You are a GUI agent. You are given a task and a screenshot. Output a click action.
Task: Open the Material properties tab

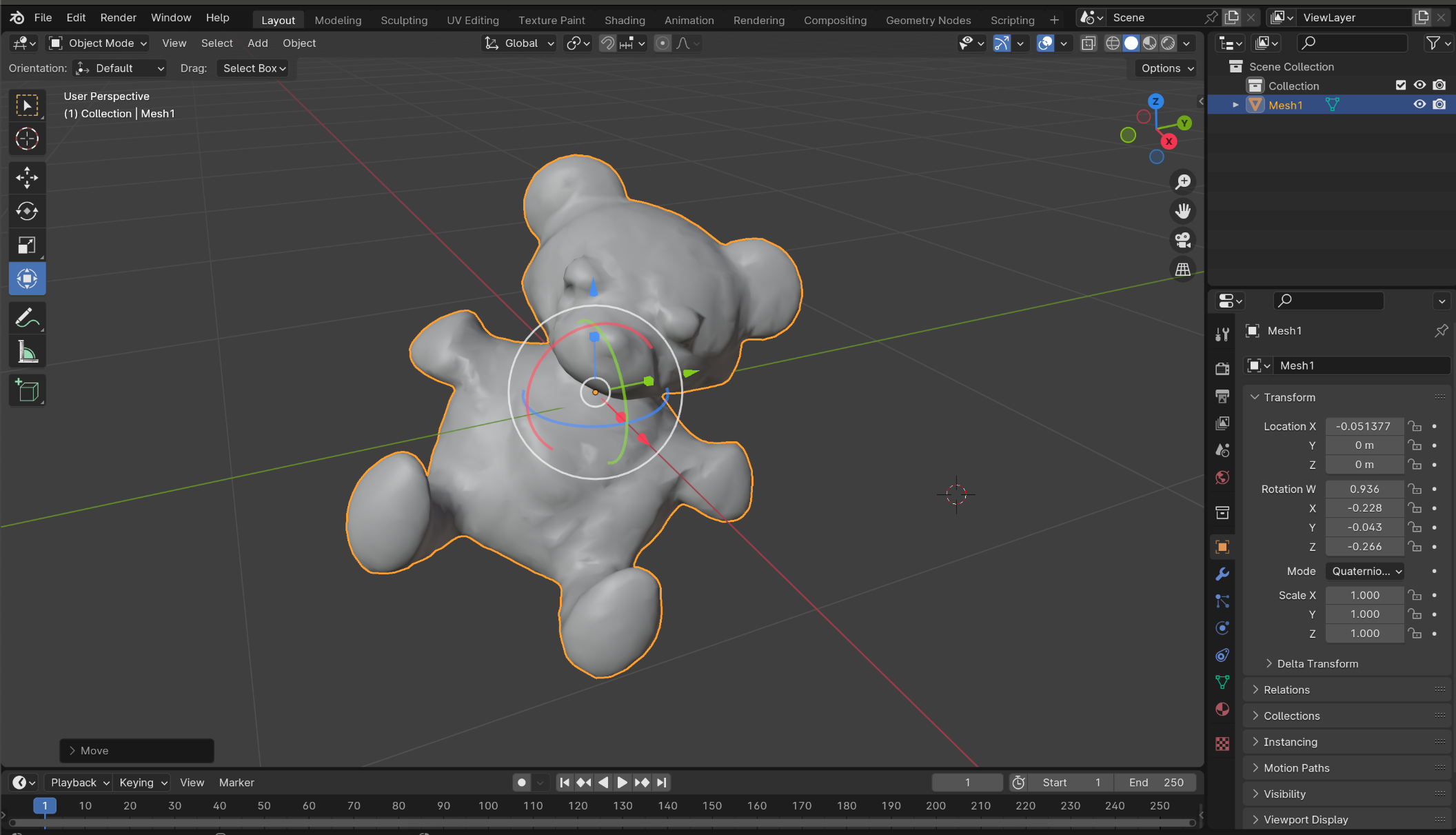pyautogui.click(x=1222, y=710)
